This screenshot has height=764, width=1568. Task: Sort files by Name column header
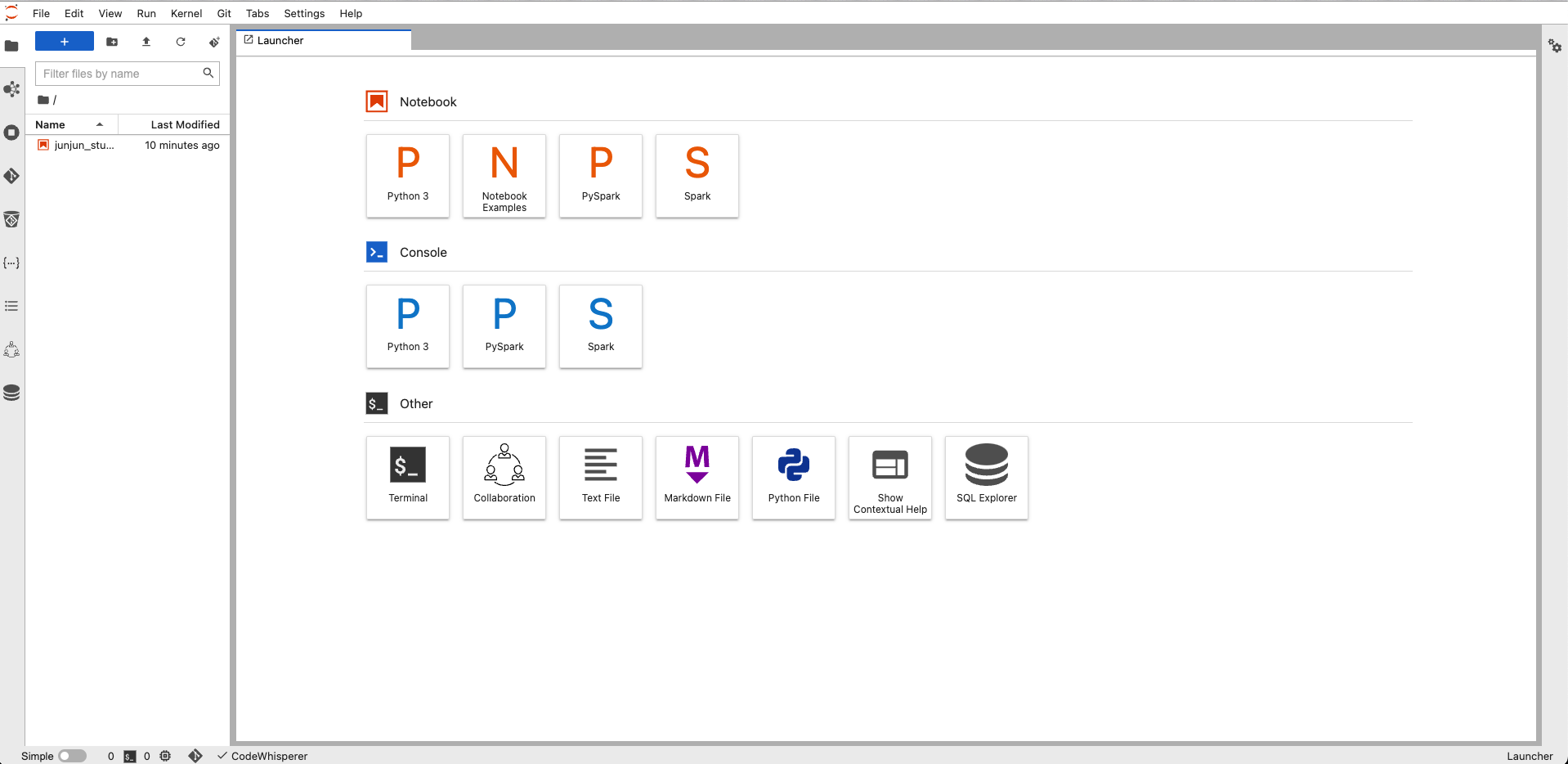click(72, 124)
